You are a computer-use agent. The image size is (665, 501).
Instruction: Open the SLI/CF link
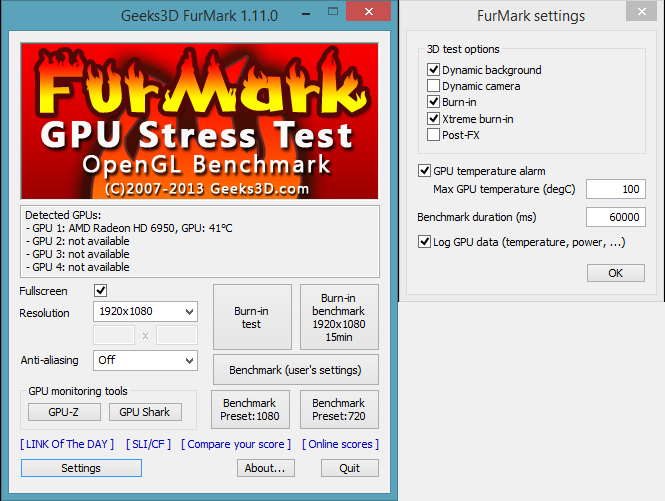point(148,444)
